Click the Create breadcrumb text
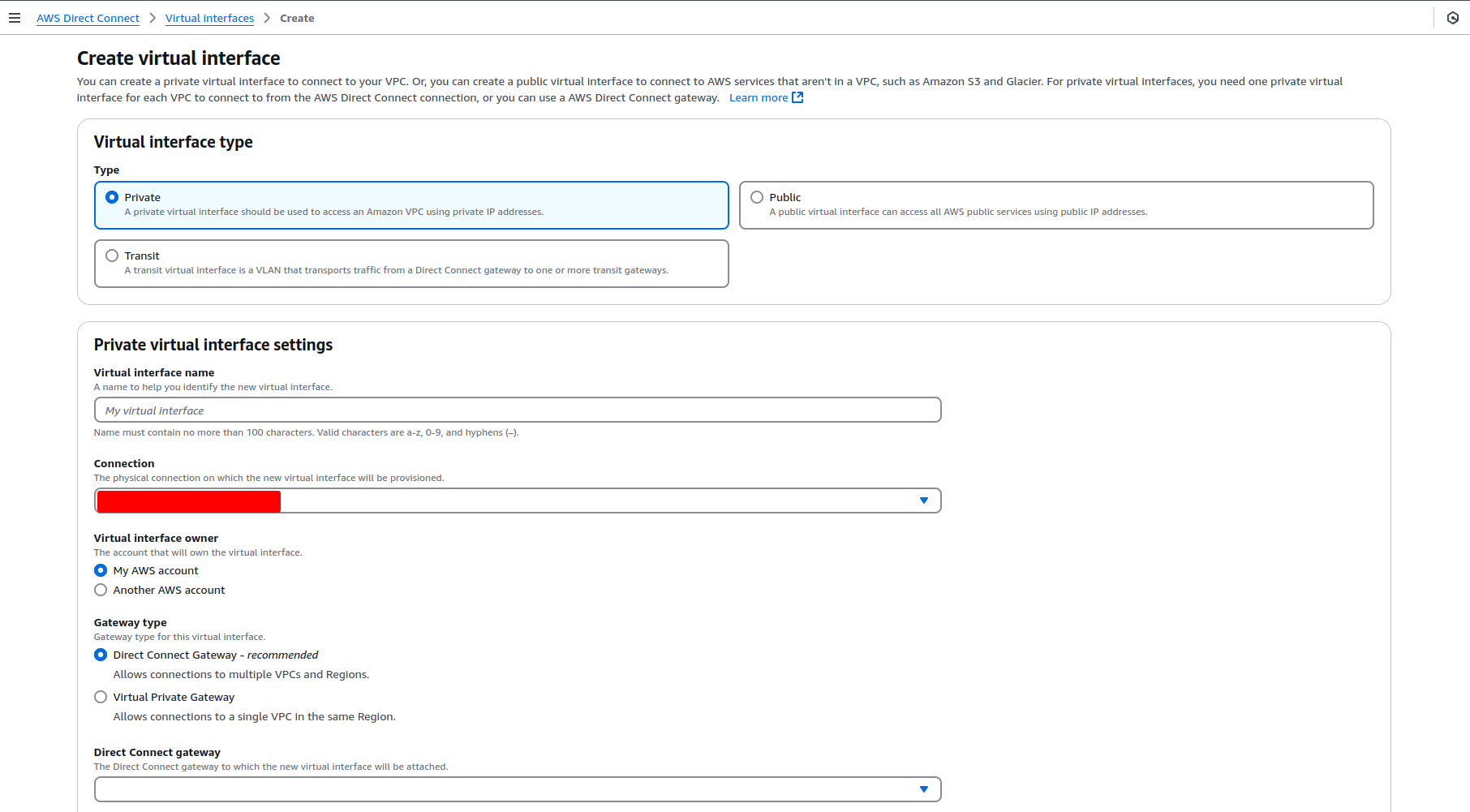Screen dimensions: 1470x812 pos(297,18)
